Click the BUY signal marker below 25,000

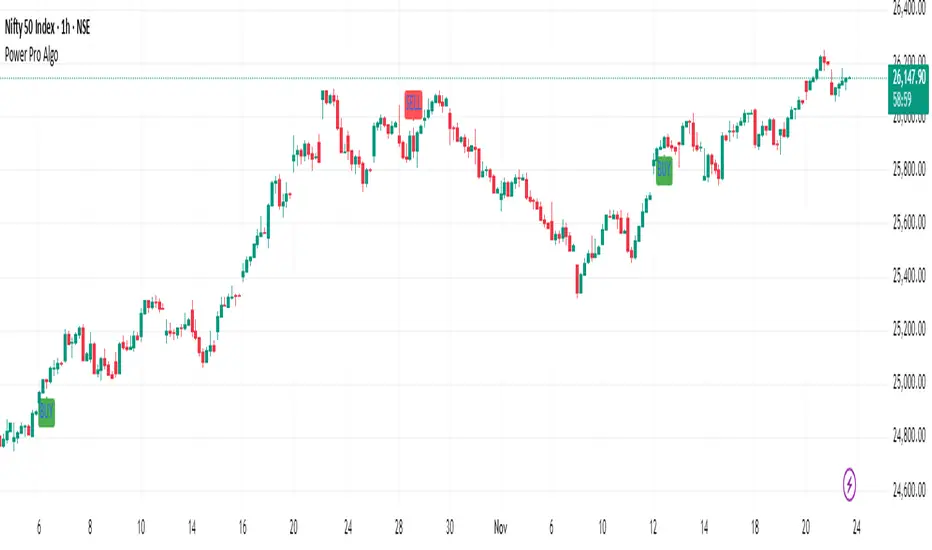coord(45,412)
